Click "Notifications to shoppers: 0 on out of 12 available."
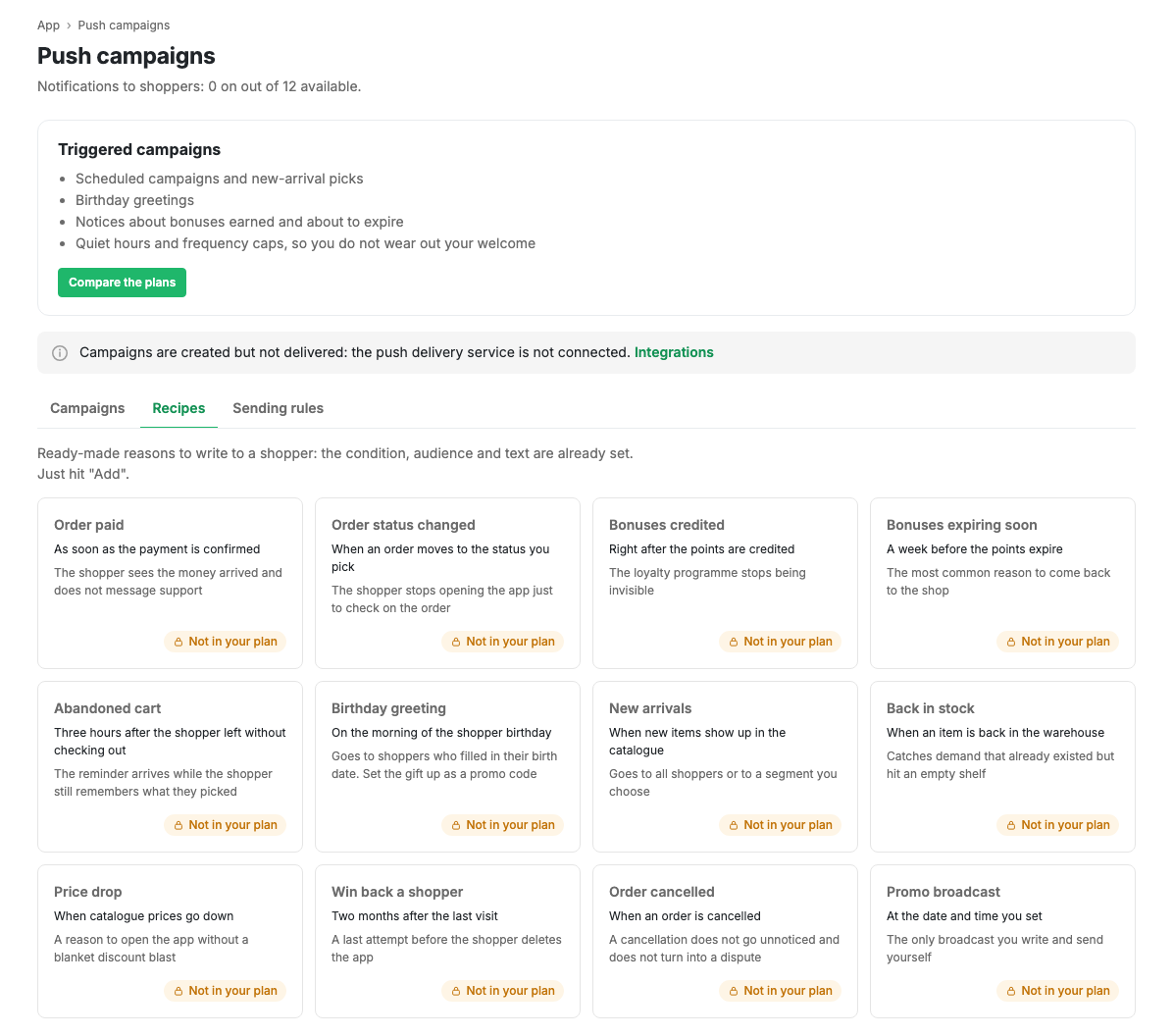Screen dimensions: 1173x1036 pyautogui.click(x=199, y=87)
